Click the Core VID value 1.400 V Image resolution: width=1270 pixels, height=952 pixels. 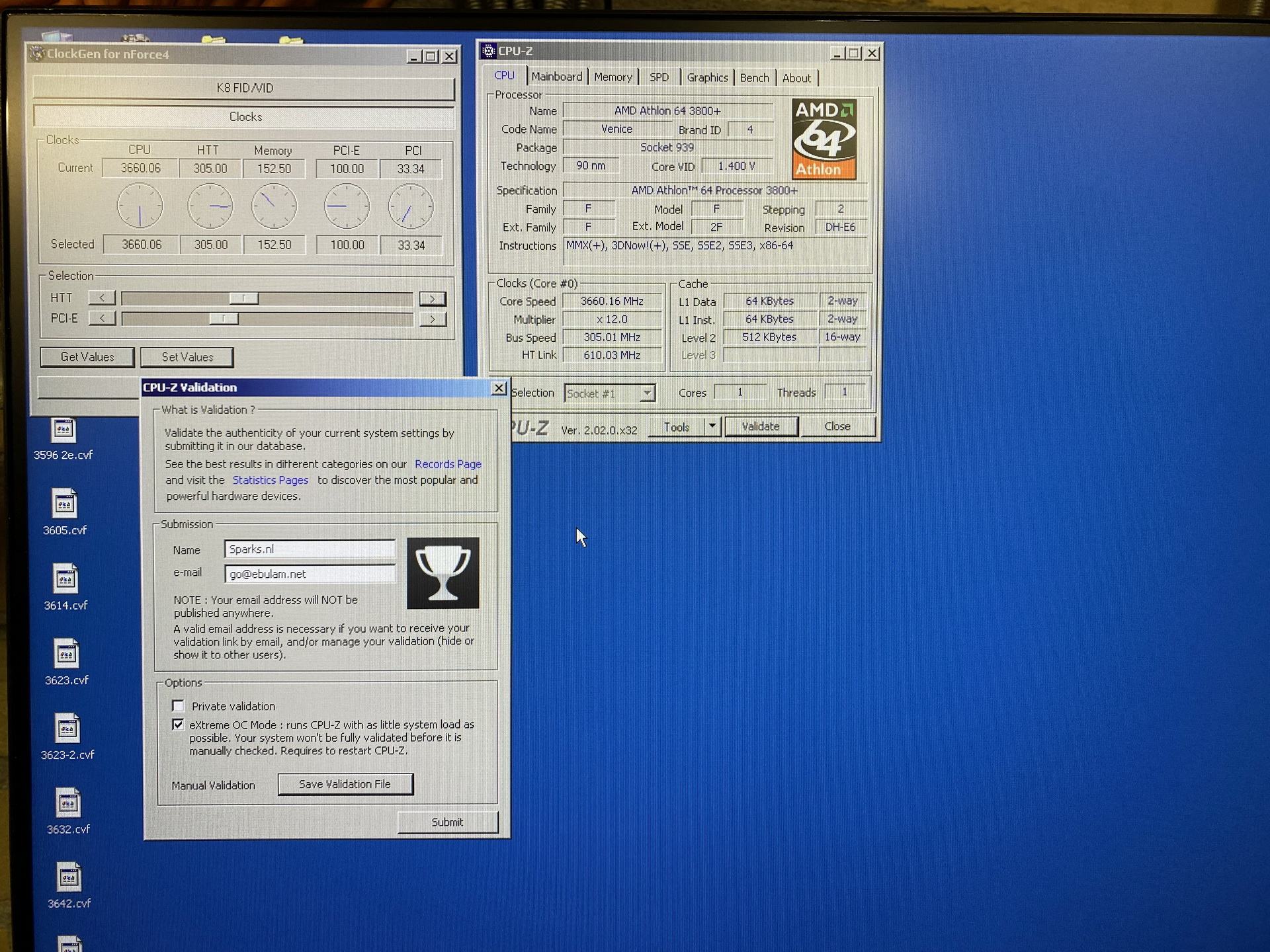736,166
